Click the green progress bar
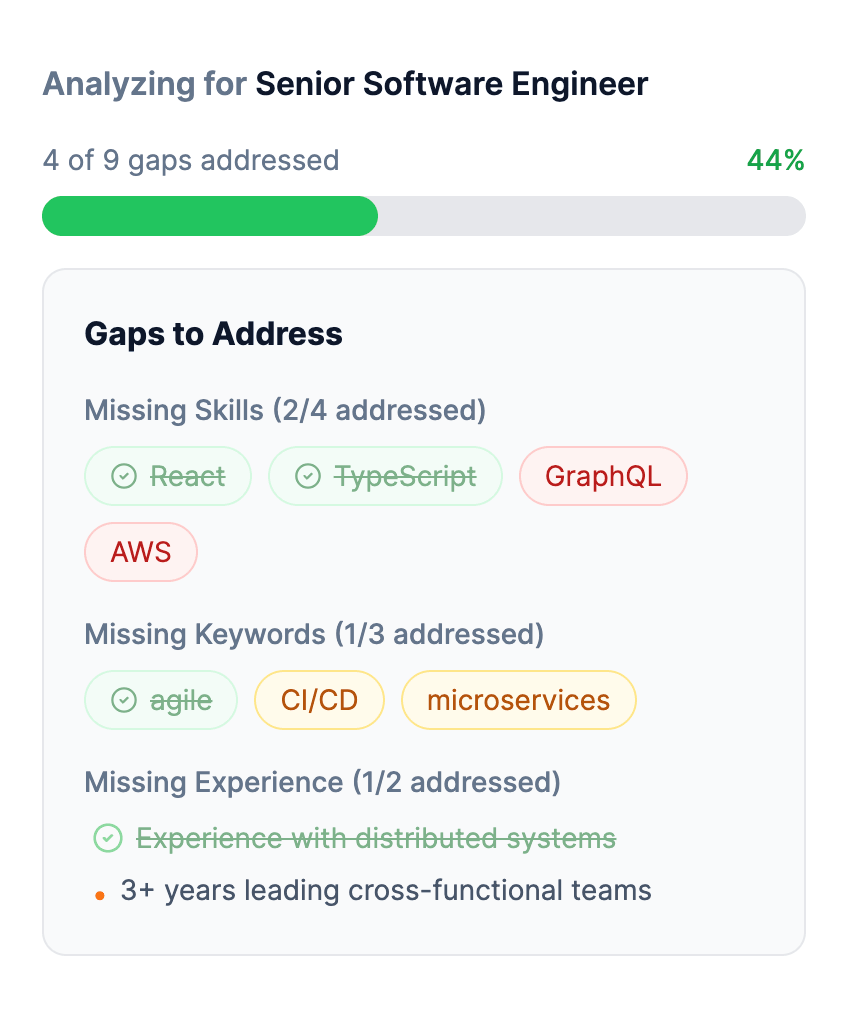Screen dimensions: 854x1010 click(x=210, y=216)
